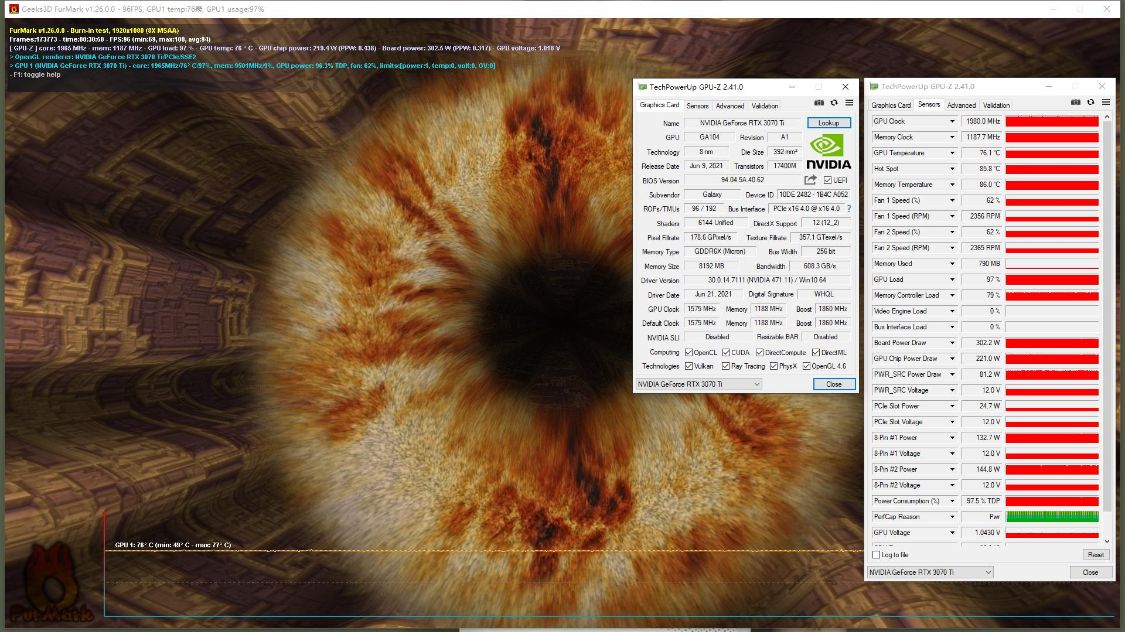Click the 8-Pin #2 Power value 144.8 W
Image resolution: width=1125 pixels, height=632 pixels.
pyautogui.click(x=982, y=469)
